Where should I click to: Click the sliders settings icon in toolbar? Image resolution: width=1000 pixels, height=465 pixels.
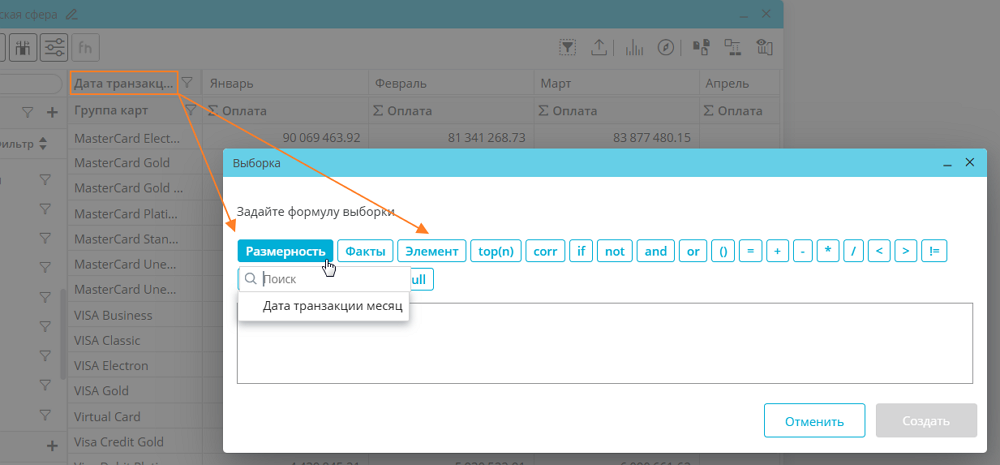53,47
